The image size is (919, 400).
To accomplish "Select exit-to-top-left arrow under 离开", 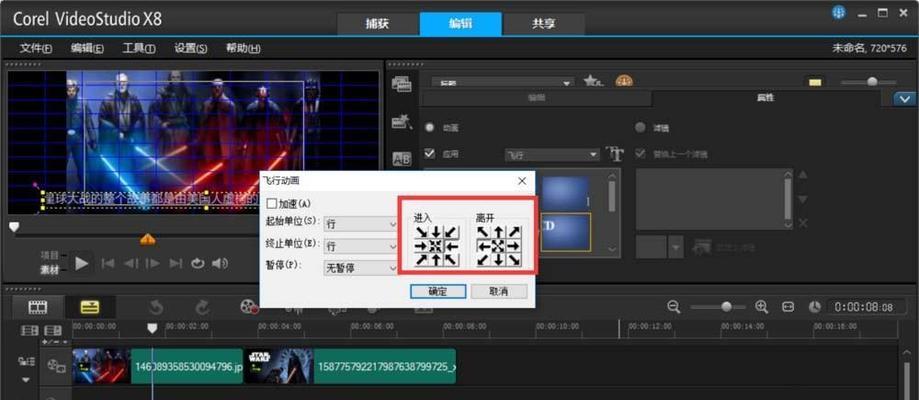I will 484,232.
